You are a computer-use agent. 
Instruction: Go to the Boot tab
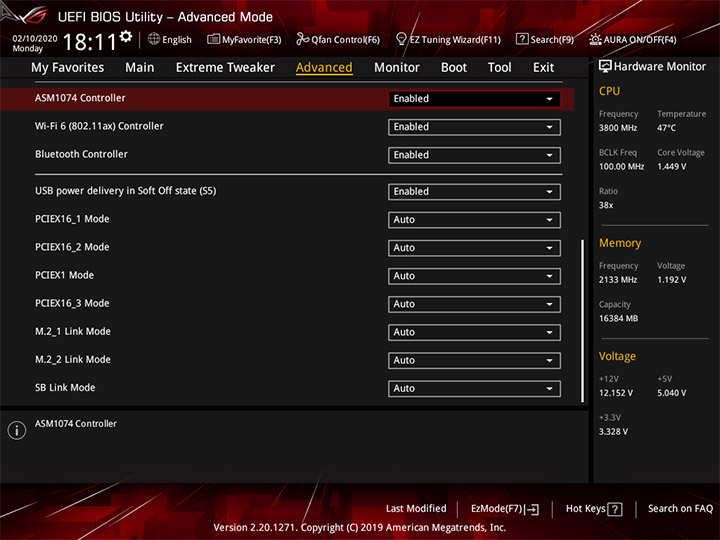[454, 68]
